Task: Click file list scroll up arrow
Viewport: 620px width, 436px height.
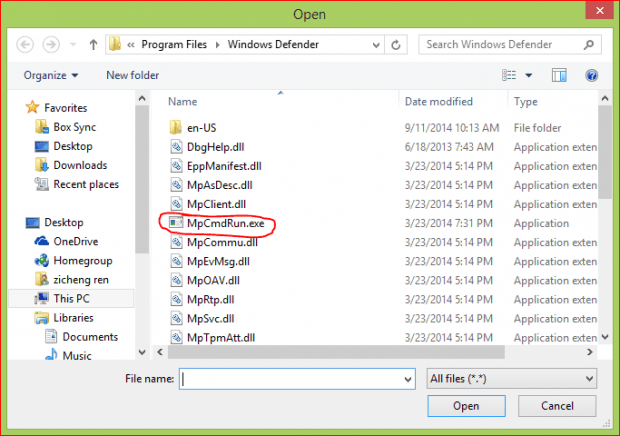Action: click(605, 98)
